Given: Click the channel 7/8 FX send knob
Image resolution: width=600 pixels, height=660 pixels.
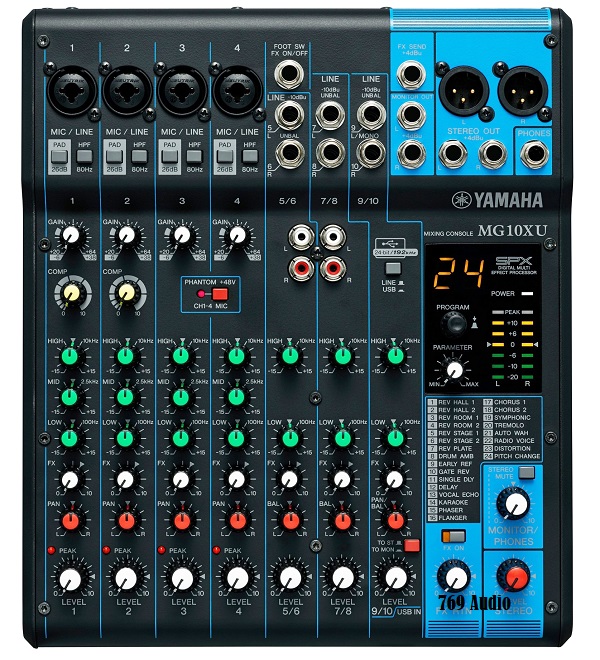Looking at the screenshot, I should tap(342, 479).
